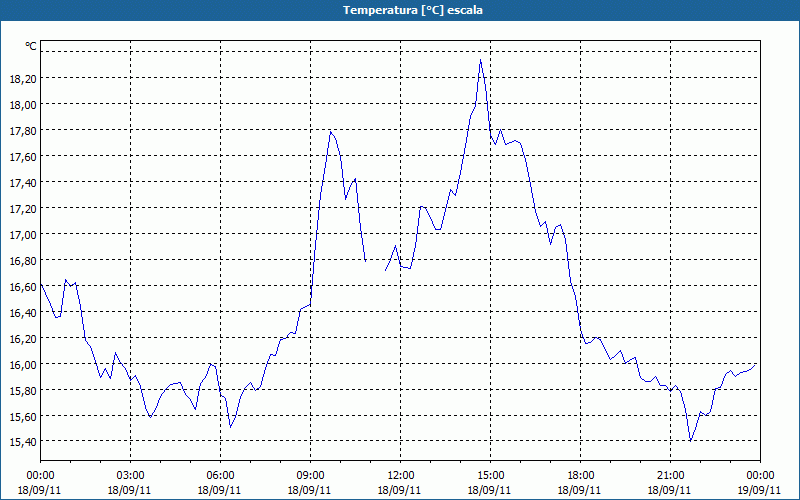Pick the 17,40 y-axis tick label
The image size is (800, 500).
[x=23, y=182]
